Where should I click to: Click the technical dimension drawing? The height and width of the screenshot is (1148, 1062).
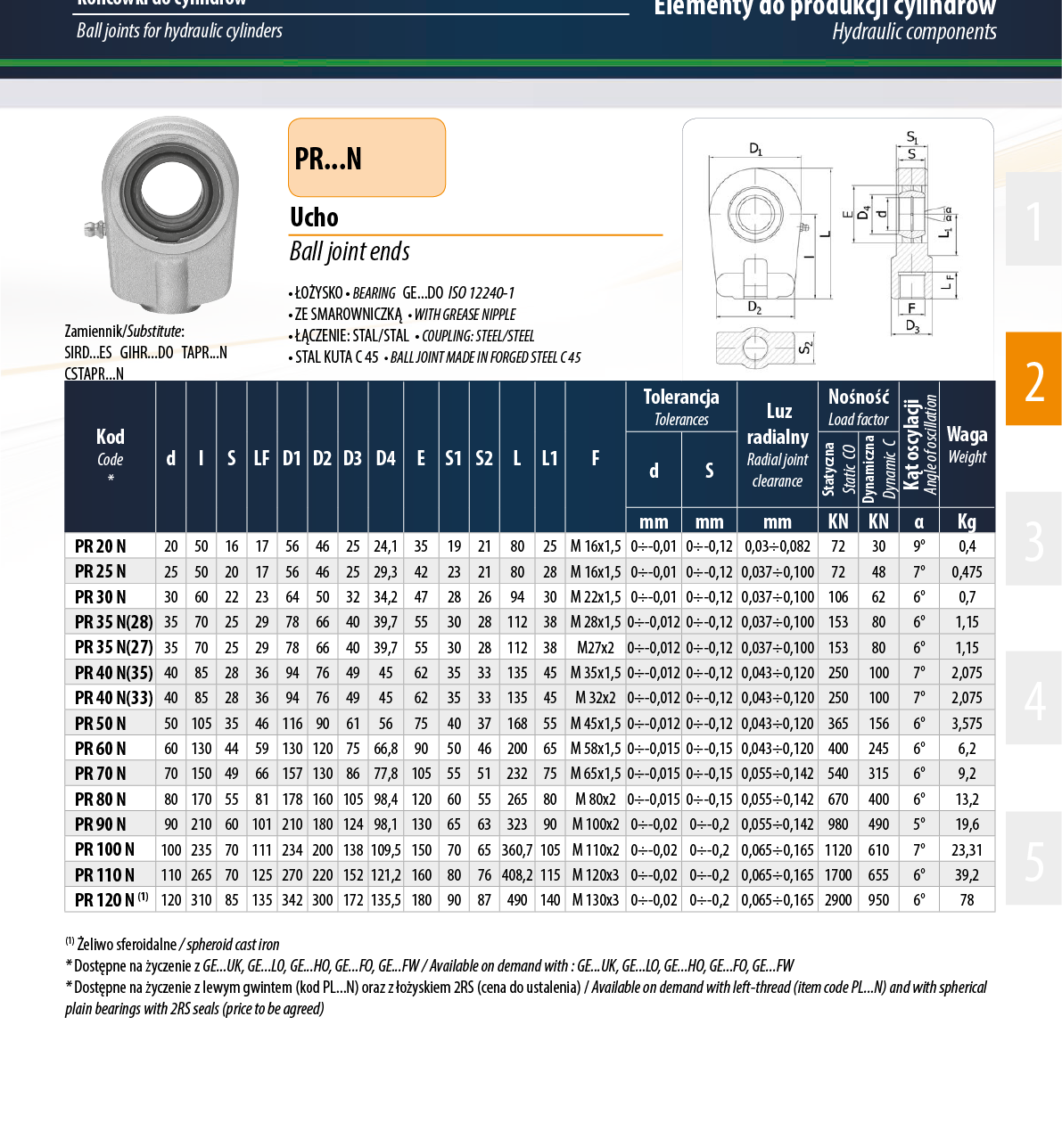[837, 247]
